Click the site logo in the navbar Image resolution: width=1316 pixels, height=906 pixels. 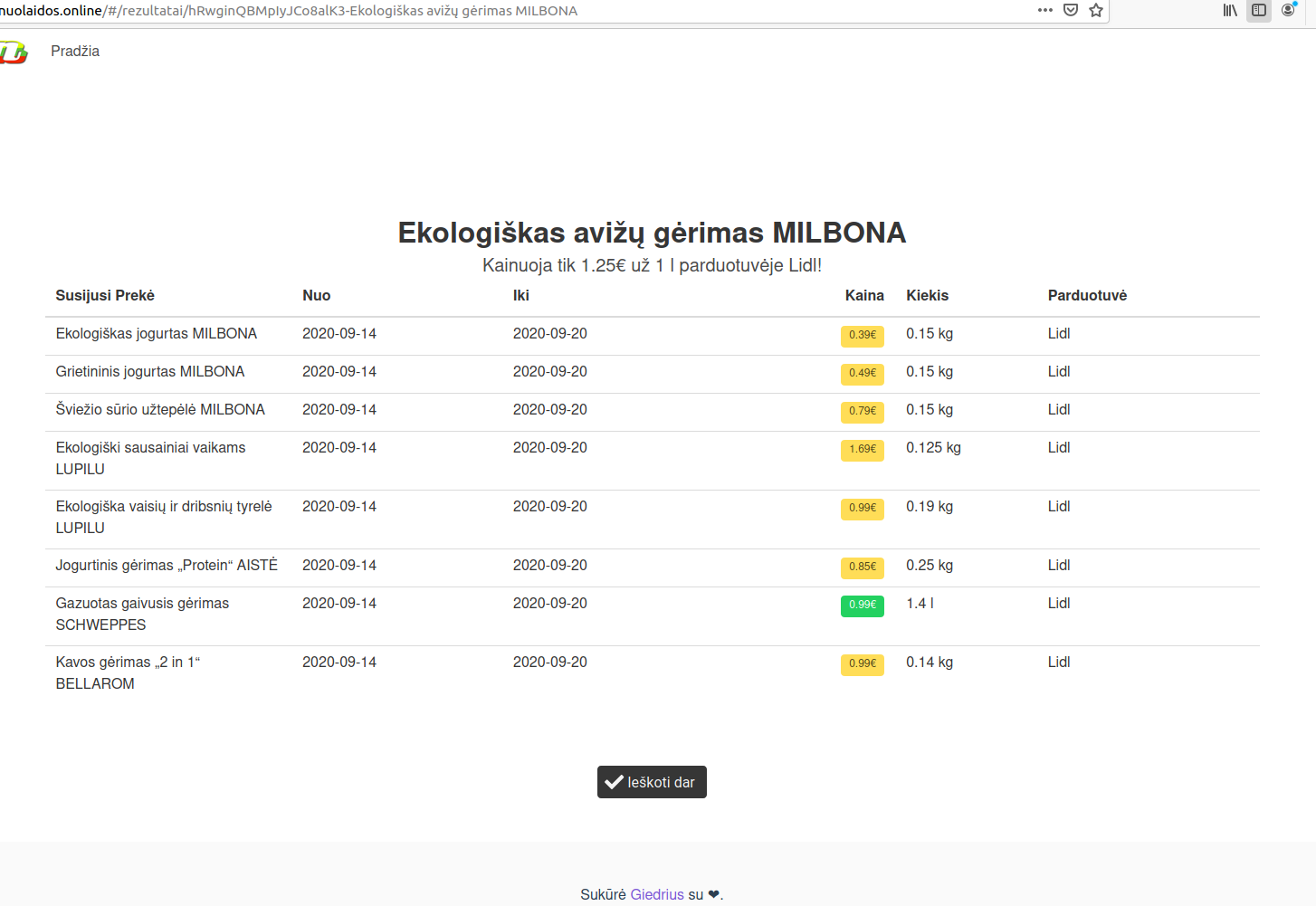(x=13, y=52)
